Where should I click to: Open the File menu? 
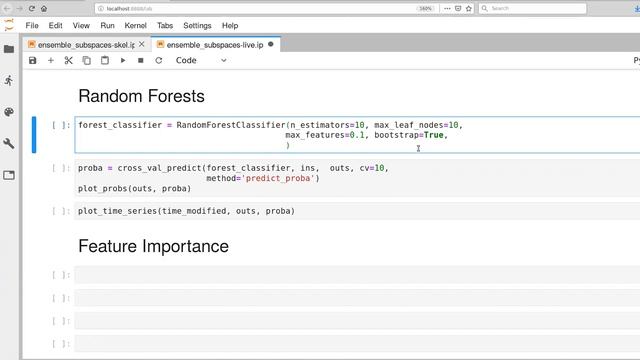(32, 25)
